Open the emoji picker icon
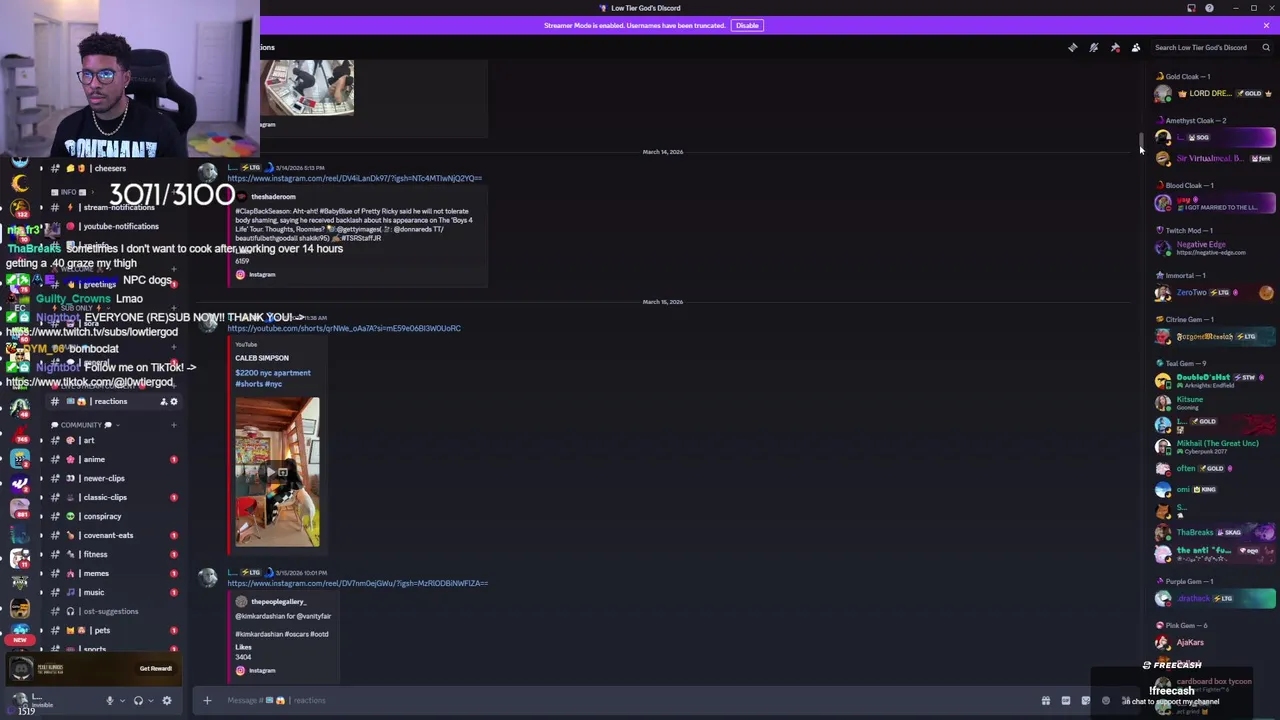The width and height of the screenshot is (1280, 720). point(1106,700)
